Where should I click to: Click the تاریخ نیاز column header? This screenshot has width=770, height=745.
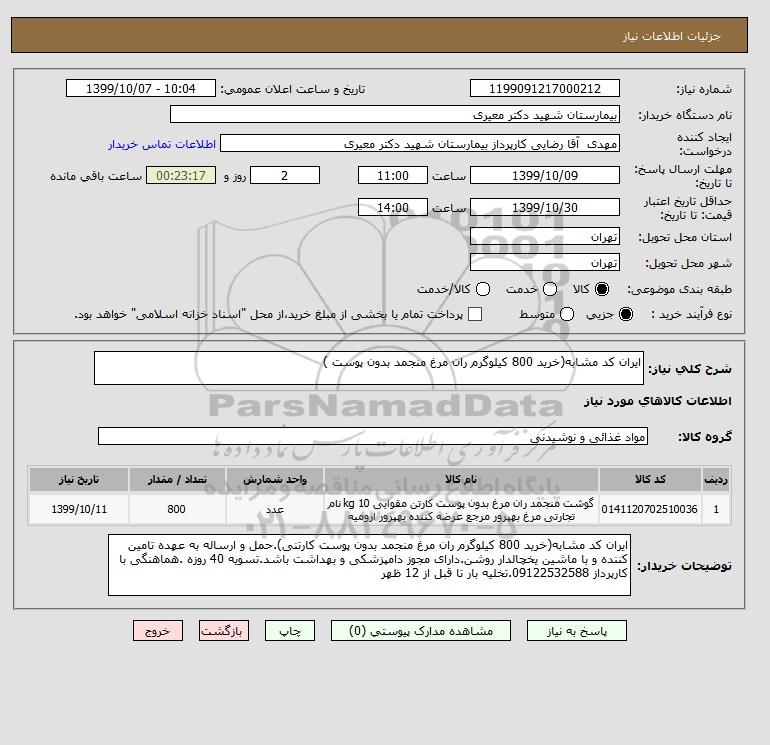click(79, 479)
